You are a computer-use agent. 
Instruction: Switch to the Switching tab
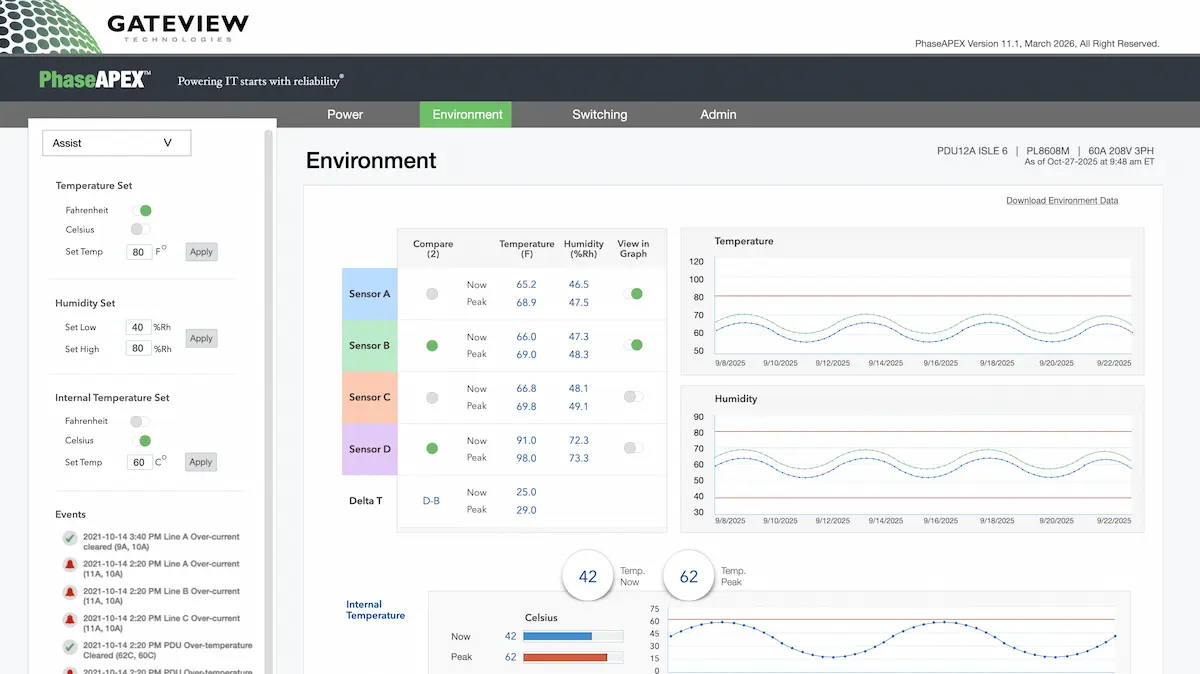pos(600,114)
